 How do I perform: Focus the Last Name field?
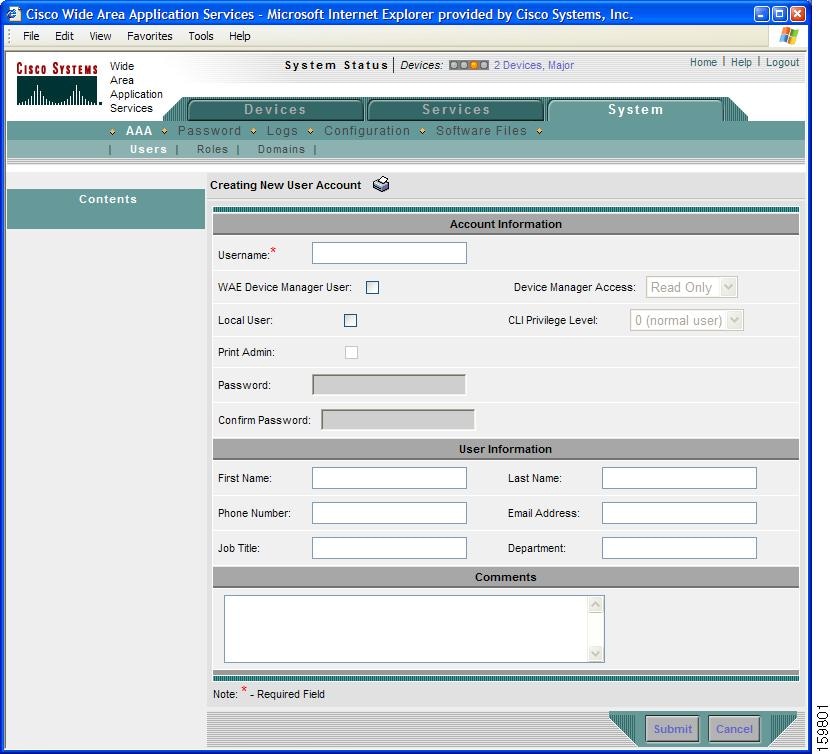coord(679,478)
